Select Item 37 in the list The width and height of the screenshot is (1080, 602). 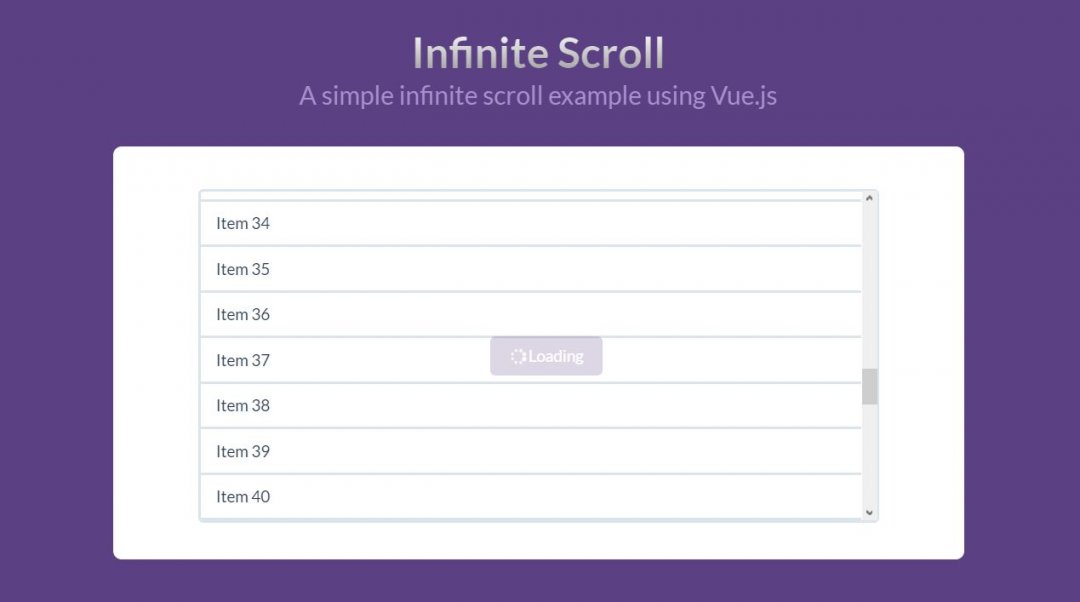coord(243,360)
